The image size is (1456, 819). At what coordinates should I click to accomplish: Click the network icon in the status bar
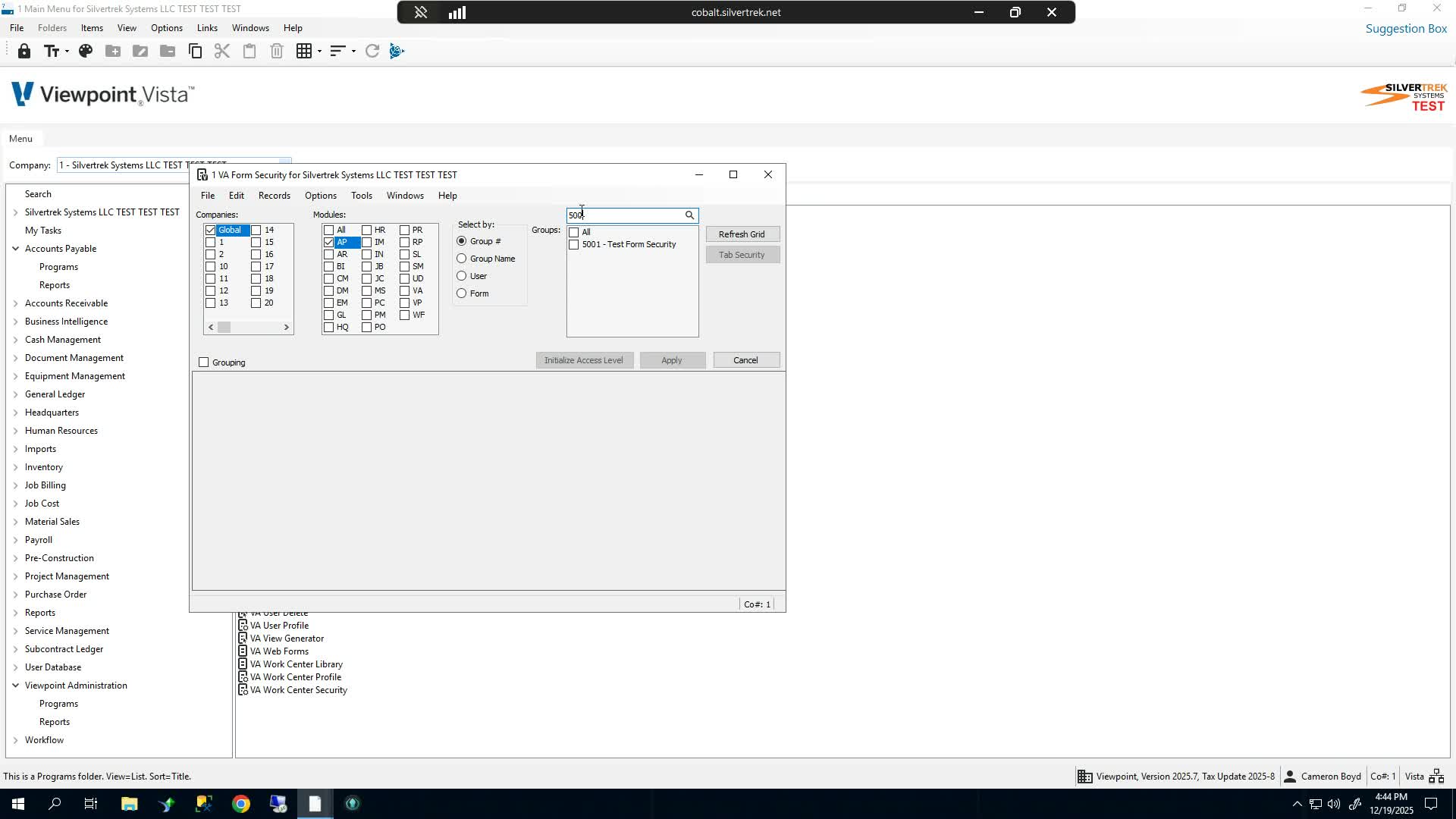1436,776
